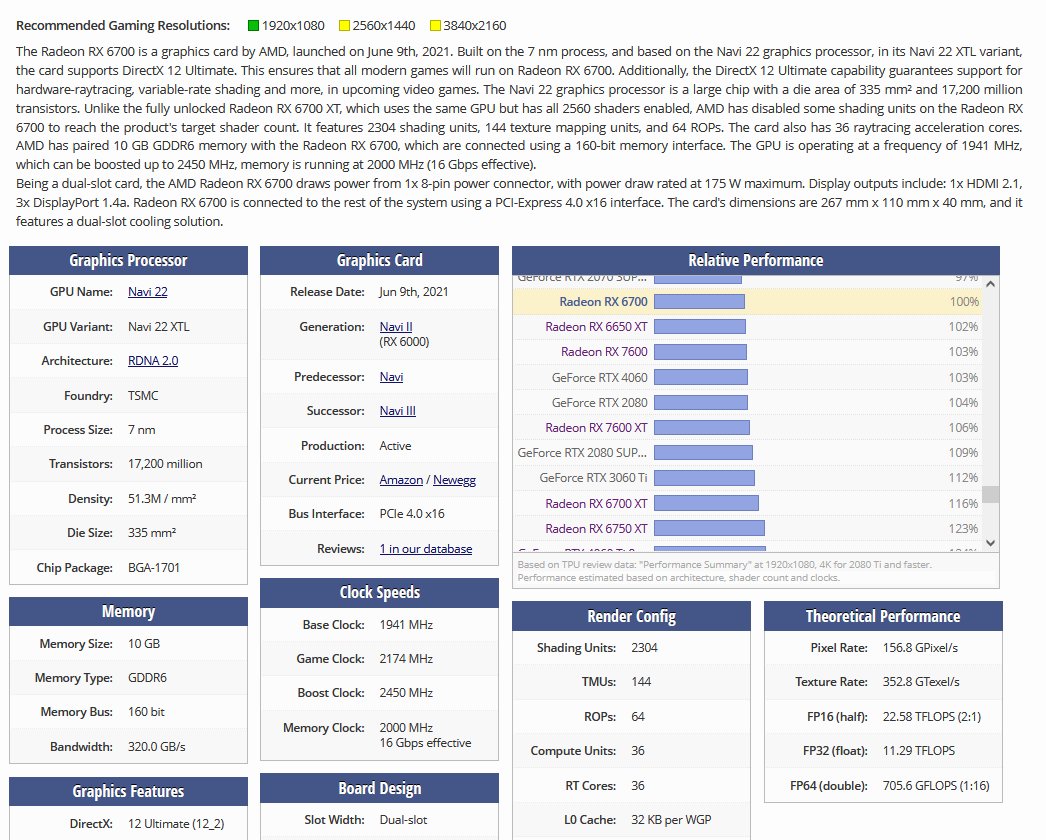This screenshot has width=1046, height=840.
Task: Open the RDNA 2.0 architecture link
Action: 153,360
